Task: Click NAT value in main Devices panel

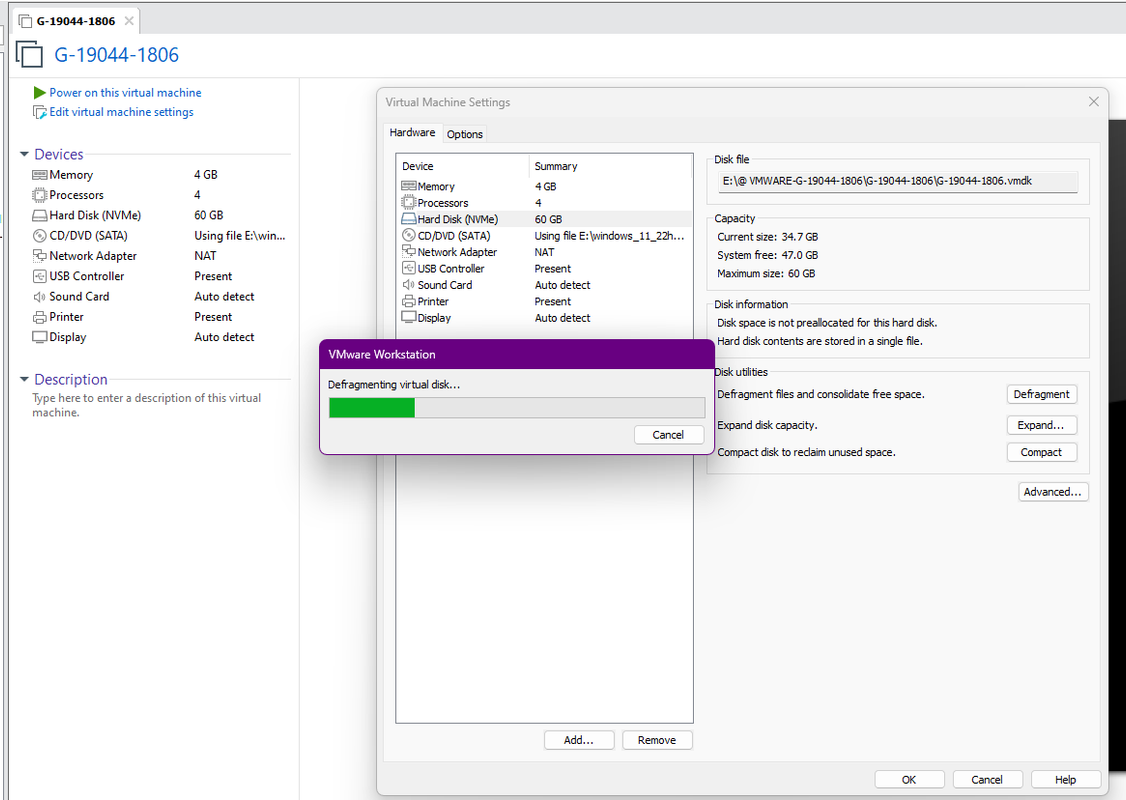Action: [205, 256]
